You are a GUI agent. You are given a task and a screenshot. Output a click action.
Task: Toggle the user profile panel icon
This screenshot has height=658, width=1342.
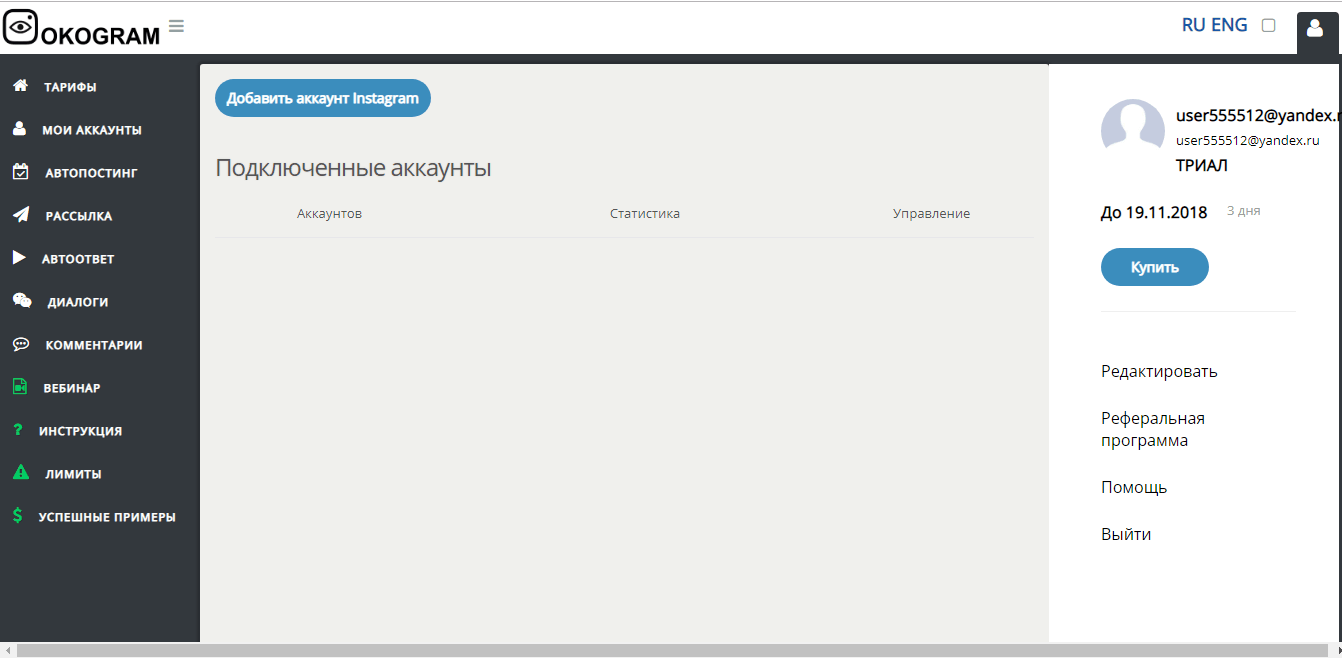tap(1315, 29)
